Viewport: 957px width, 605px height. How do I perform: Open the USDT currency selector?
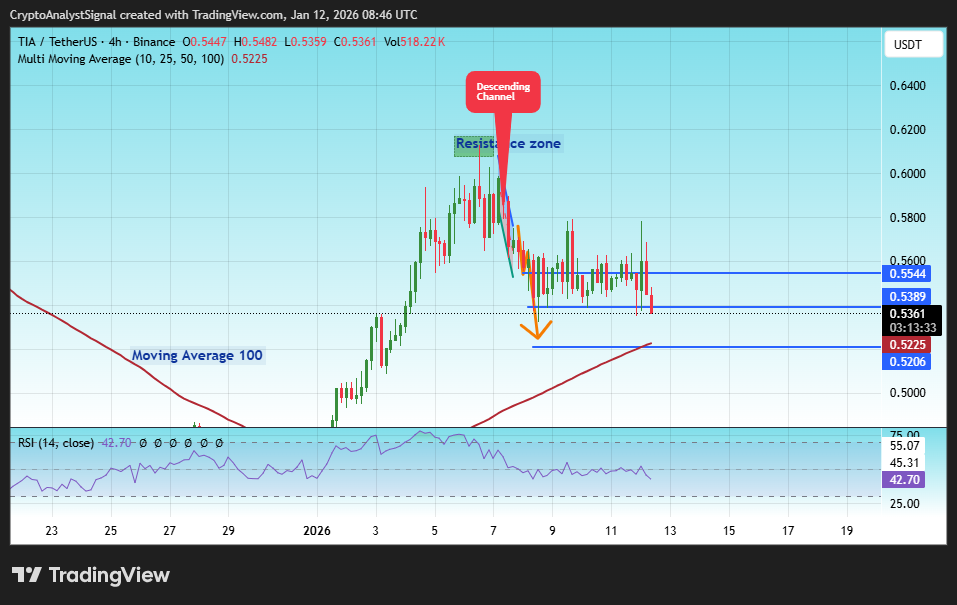[913, 45]
